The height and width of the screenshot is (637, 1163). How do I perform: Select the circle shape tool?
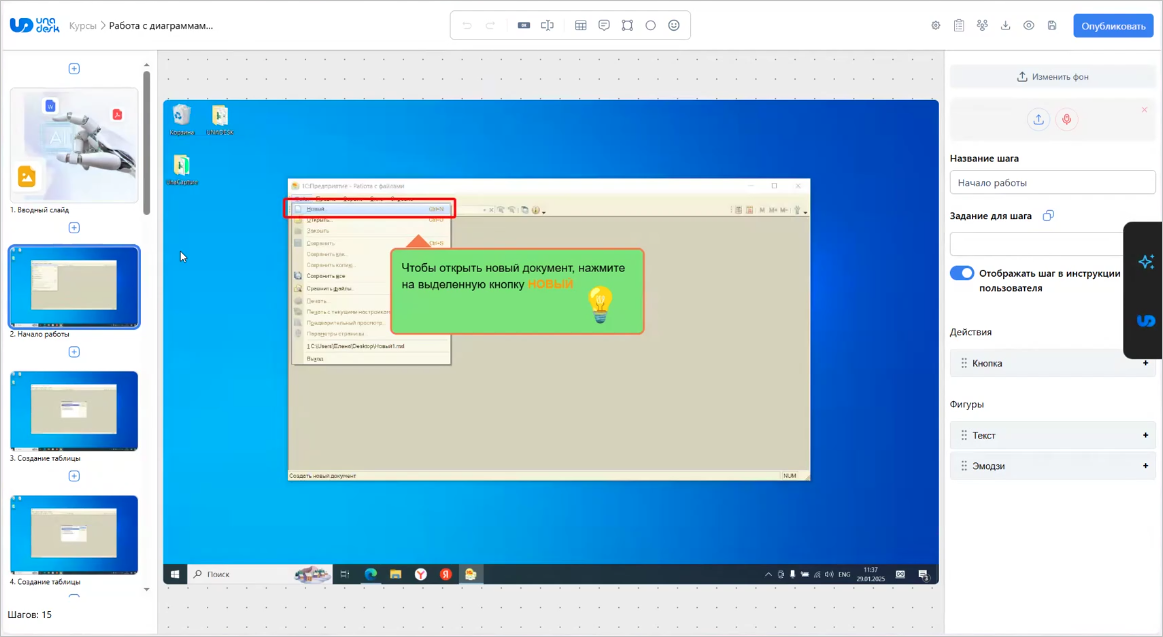(650, 25)
